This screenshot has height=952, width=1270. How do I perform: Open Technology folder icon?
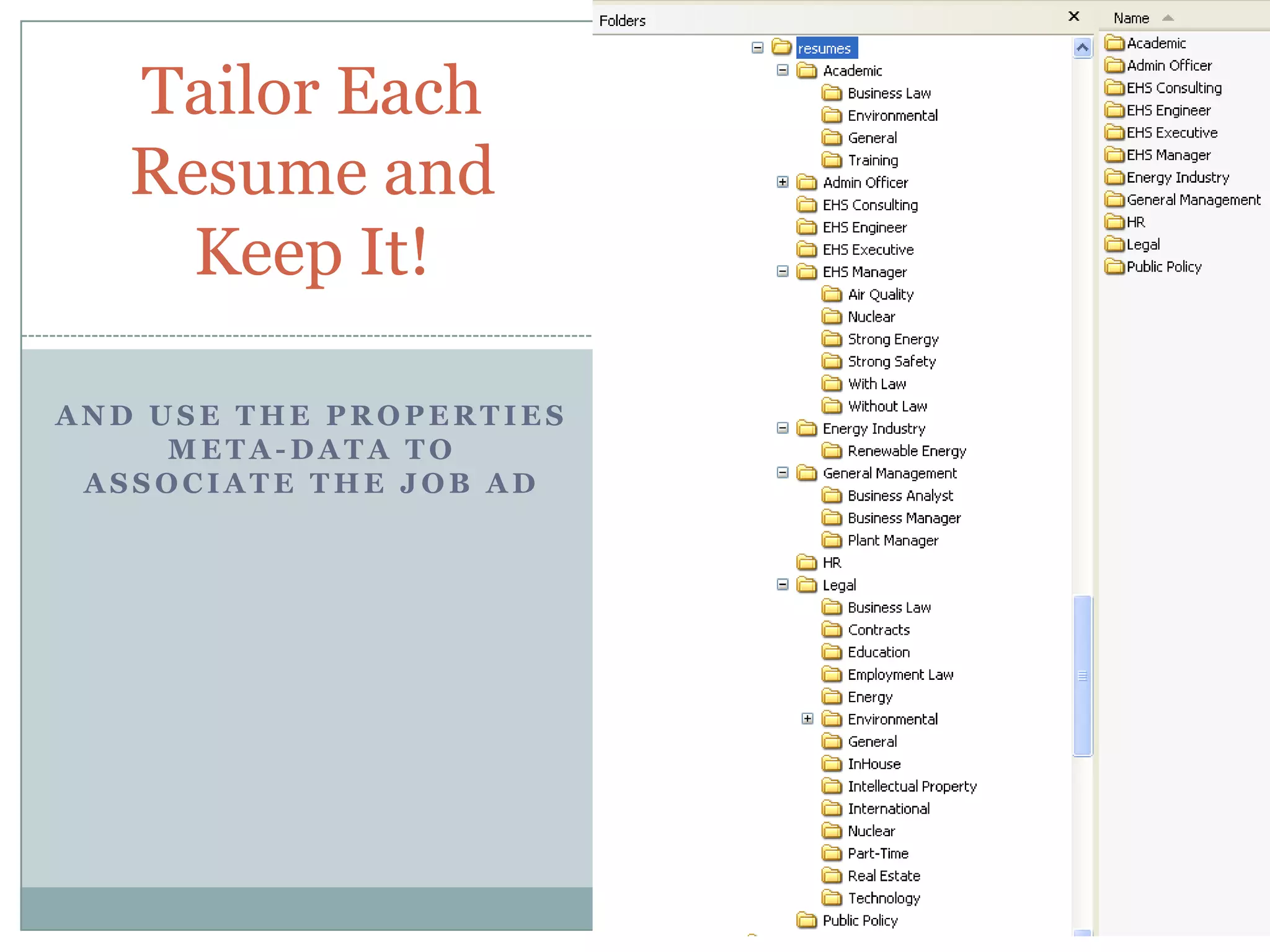point(832,897)
